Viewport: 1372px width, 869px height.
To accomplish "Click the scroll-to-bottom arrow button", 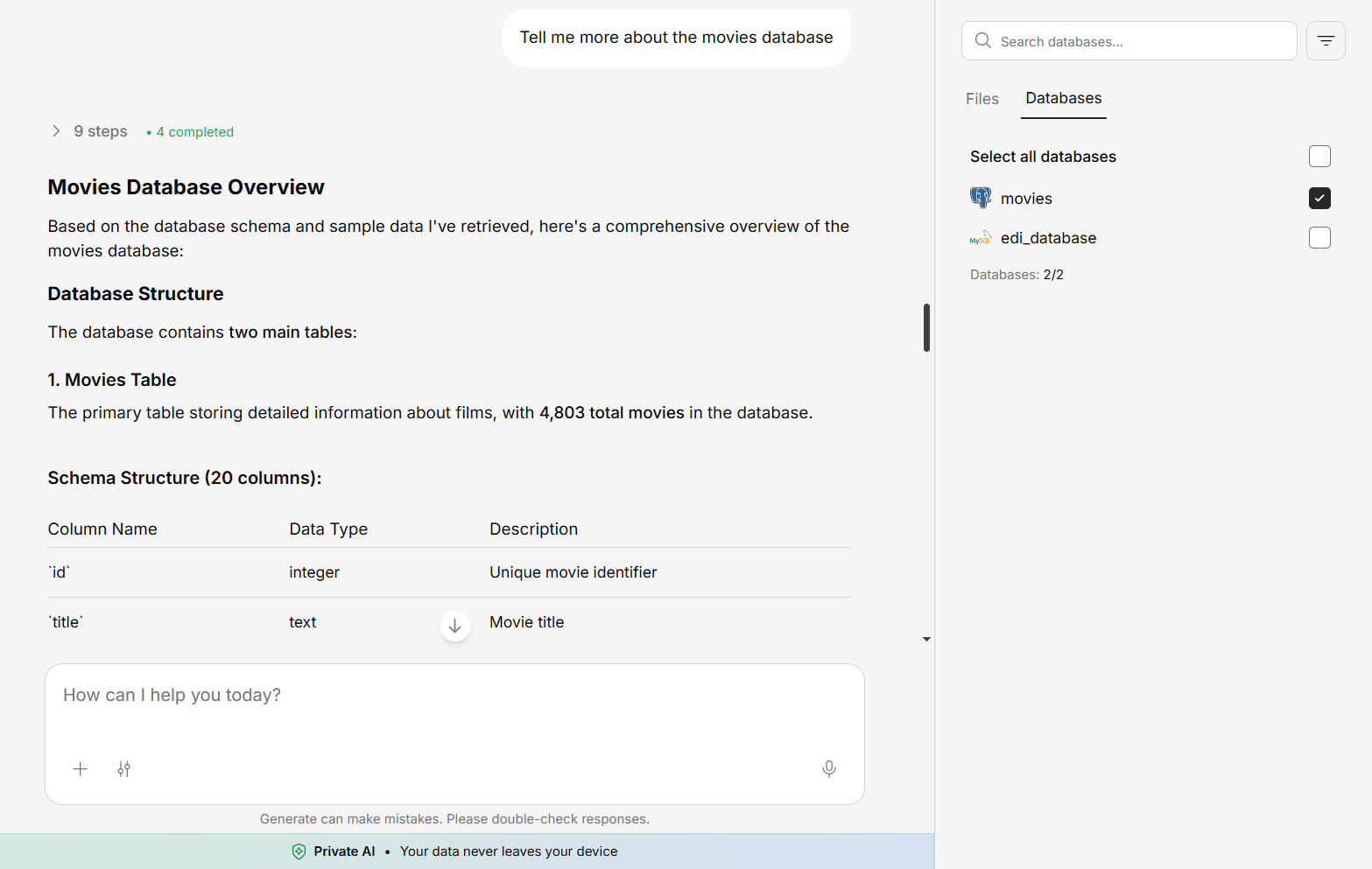I will tap(455, 626).
